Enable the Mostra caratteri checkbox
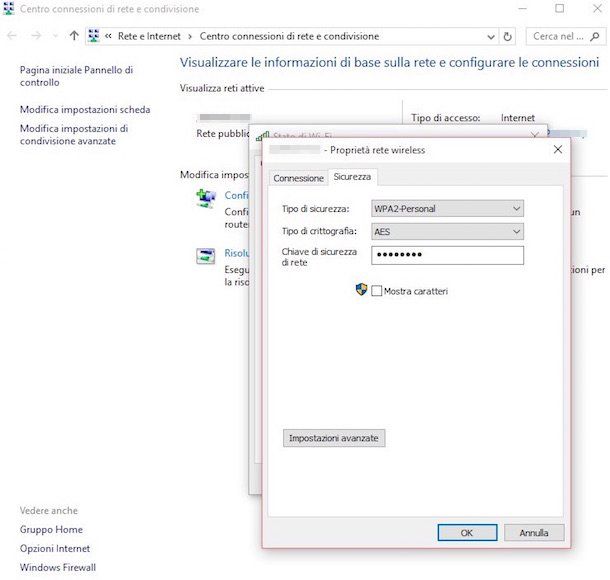This screenshot has height=580, width=610. [x=377, y=292]
